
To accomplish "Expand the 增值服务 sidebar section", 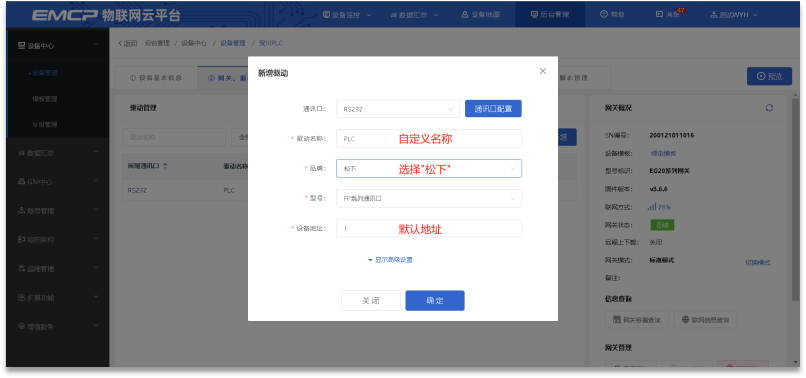I will (58, 327).
